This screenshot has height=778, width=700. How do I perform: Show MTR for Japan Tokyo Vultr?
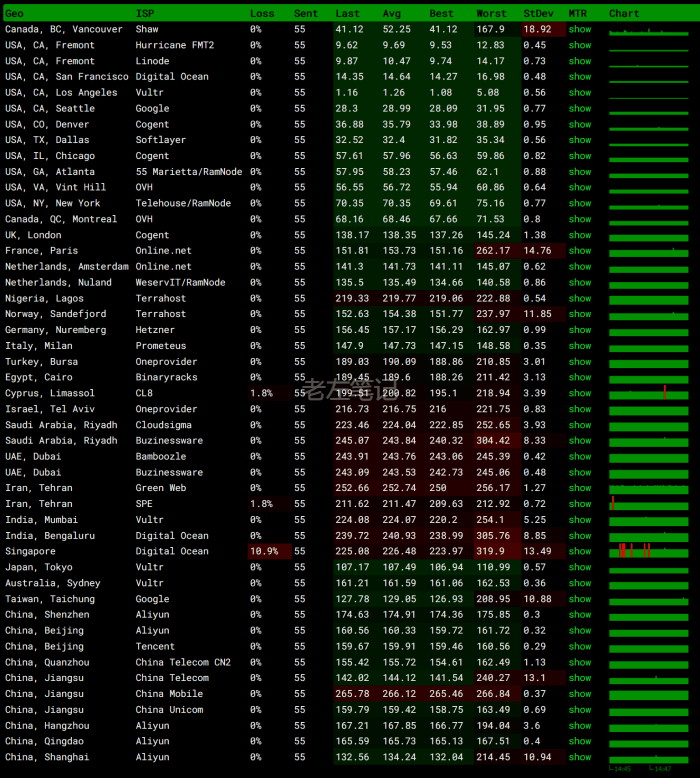pos(579,567)
